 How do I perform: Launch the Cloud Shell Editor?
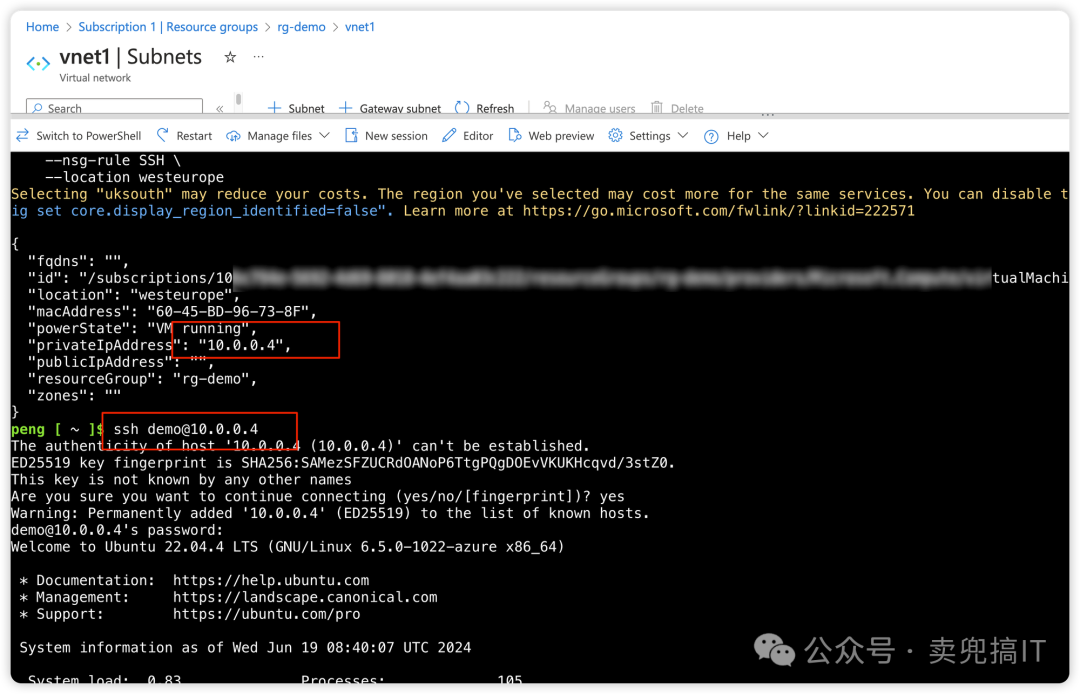pos(468,136)
